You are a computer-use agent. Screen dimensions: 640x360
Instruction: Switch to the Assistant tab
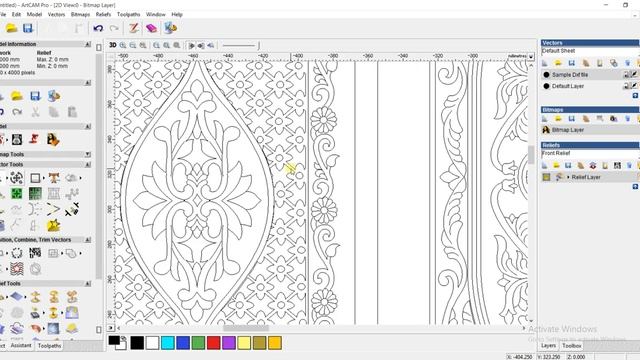[x=21, y=346]
